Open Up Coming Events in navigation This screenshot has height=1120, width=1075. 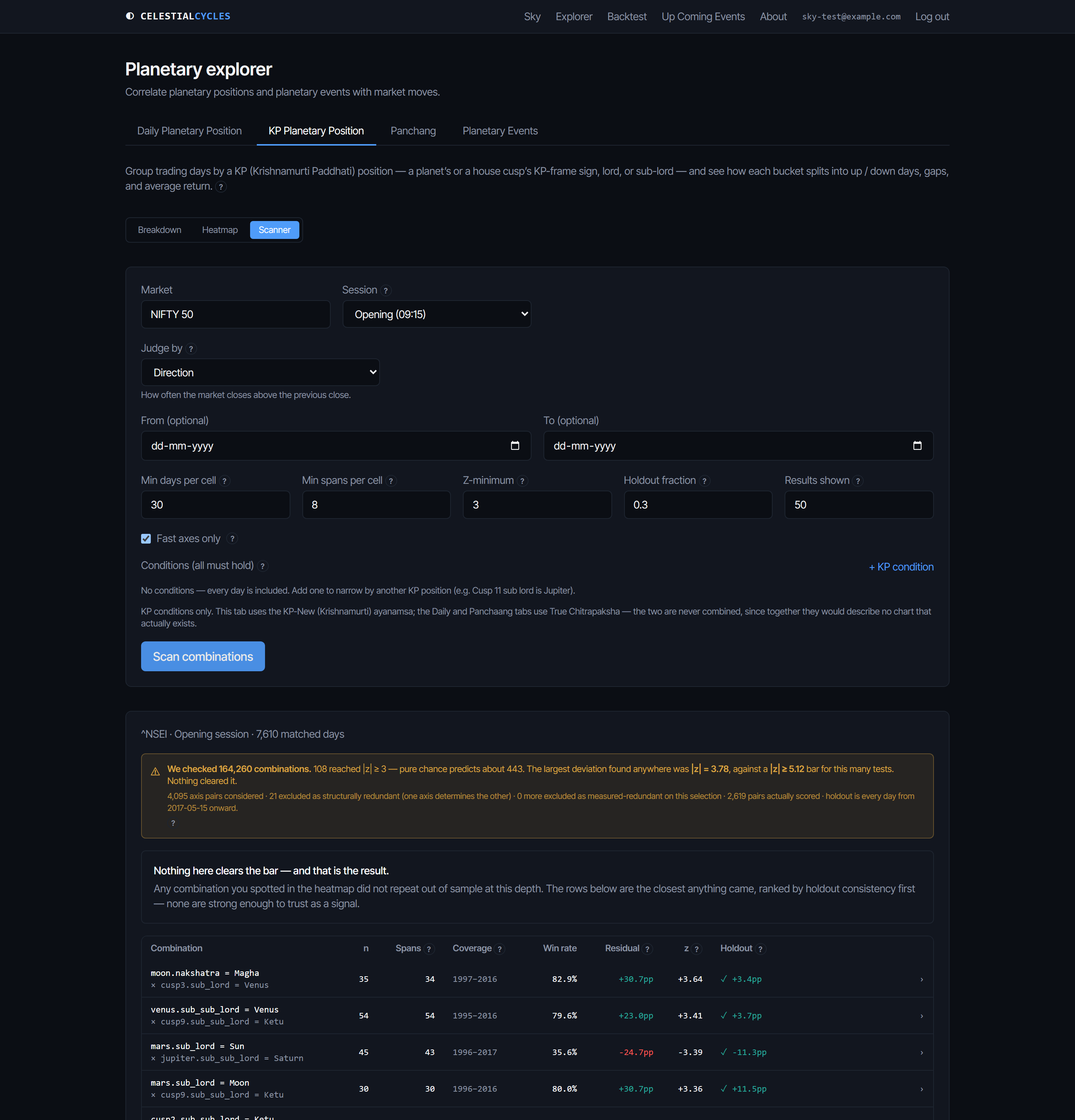click(703, 16)
